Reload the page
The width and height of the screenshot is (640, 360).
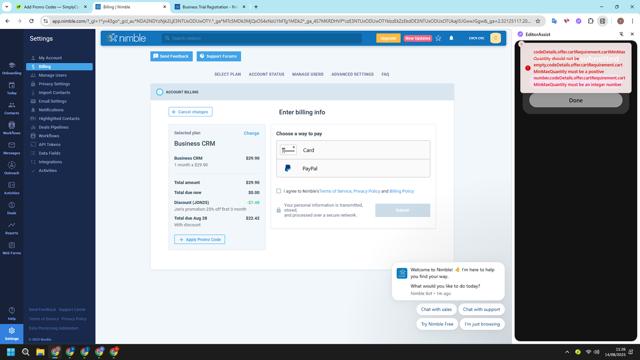[x=31, y=21]
